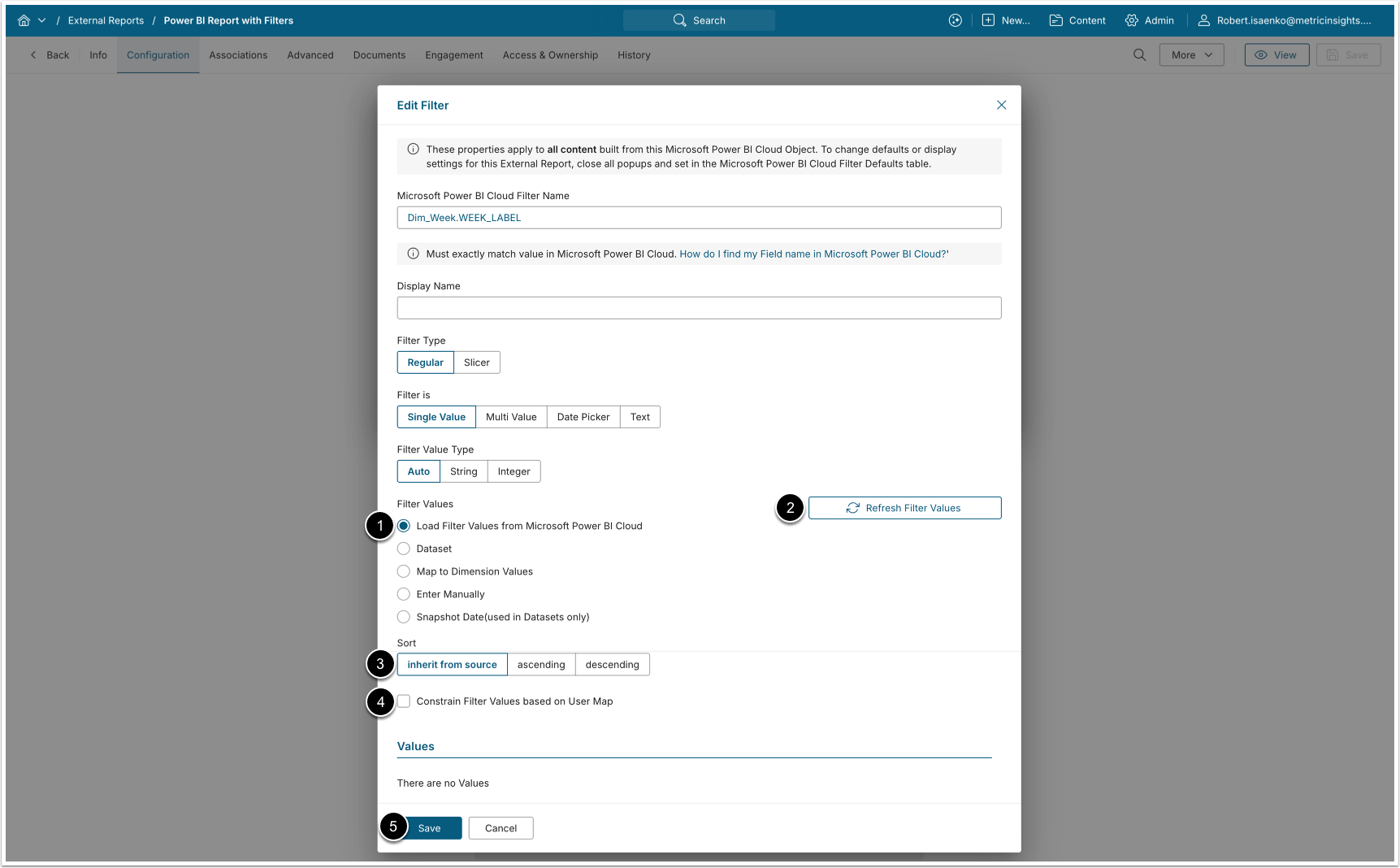Expand the More dropdown menu
This screenshot has height=868, width=1400.
tap(1191, 55)
